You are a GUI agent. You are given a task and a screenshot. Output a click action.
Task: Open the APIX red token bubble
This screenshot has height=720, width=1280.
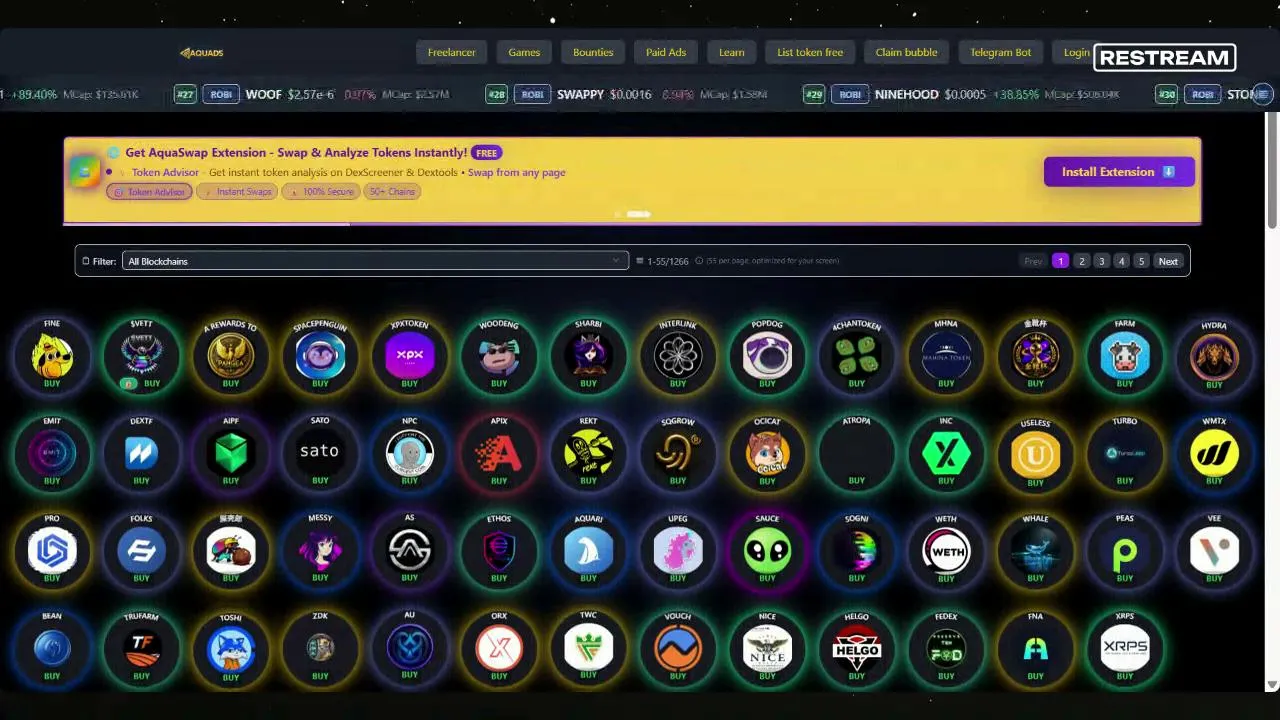(499, 453)
